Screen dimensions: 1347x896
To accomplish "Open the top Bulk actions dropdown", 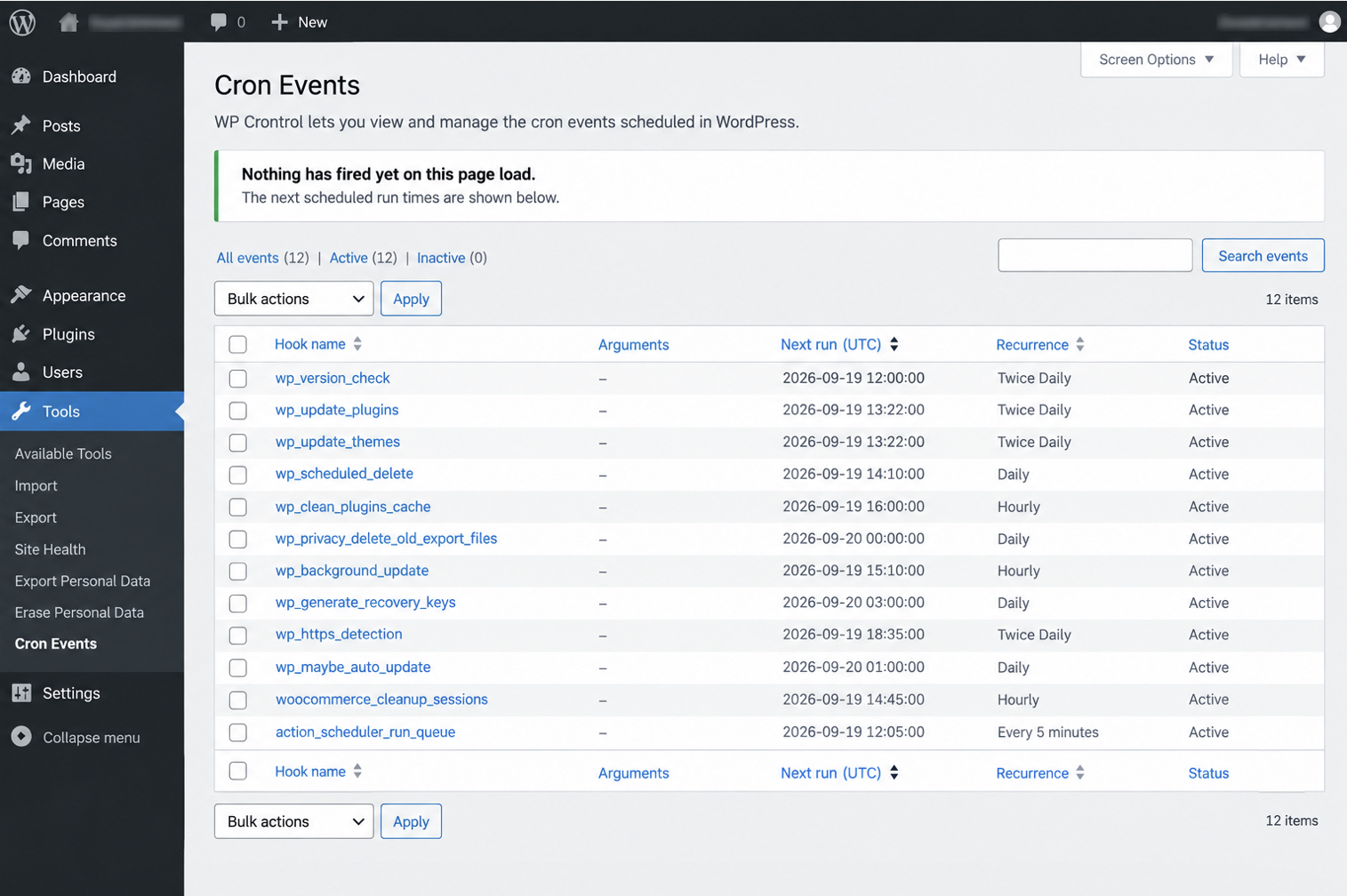I will [x=293, y=299].
